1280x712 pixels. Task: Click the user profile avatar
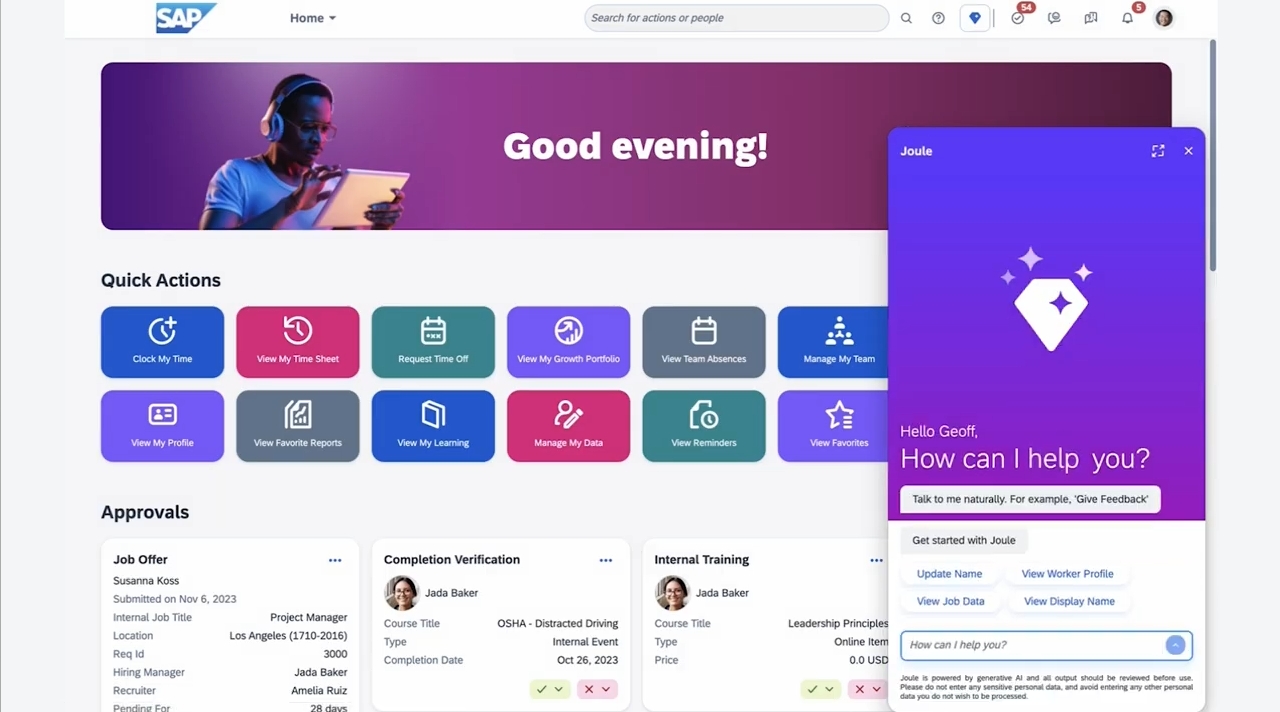(1163, 18)
